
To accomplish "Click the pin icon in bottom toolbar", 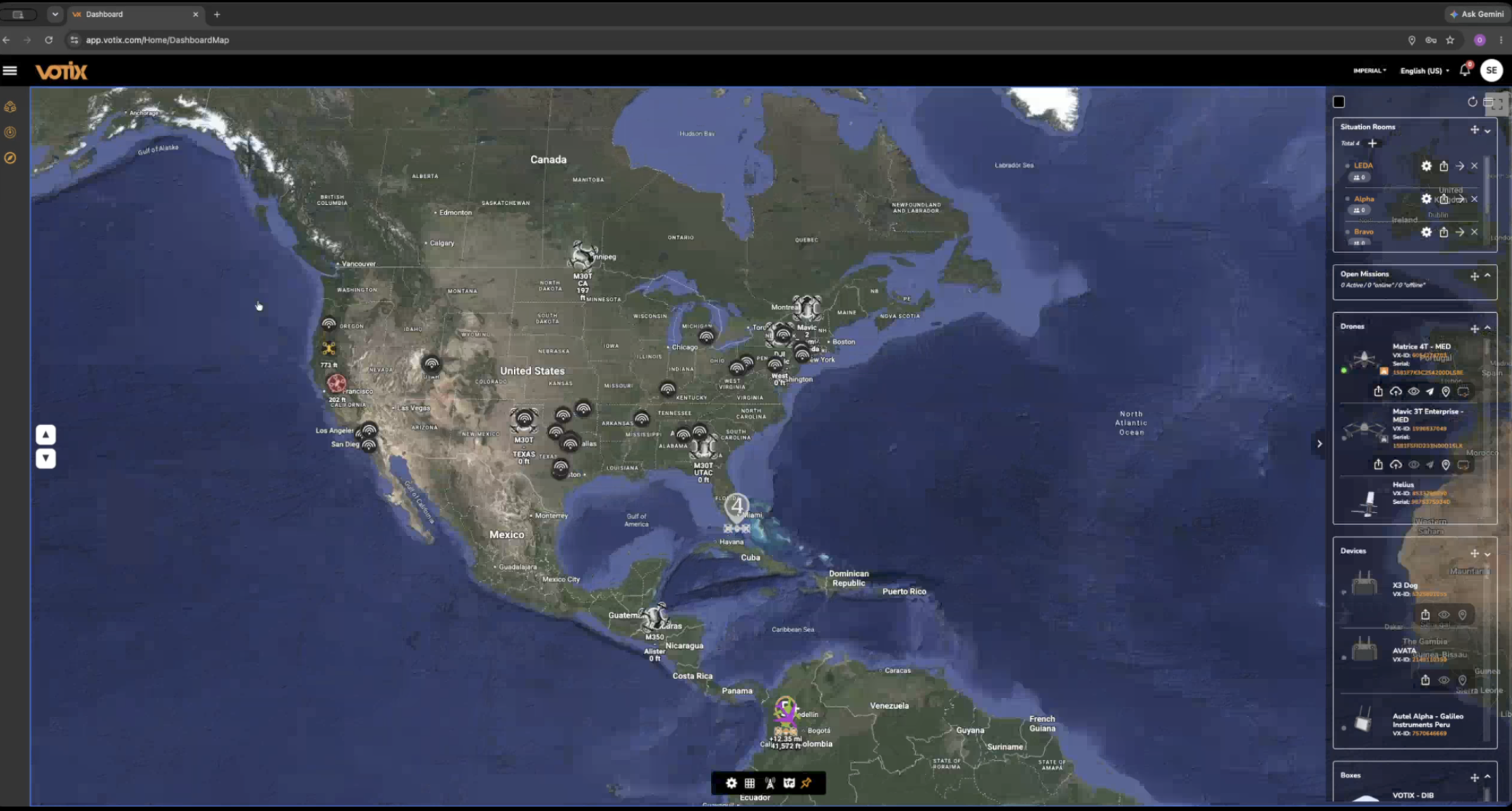I will click(x=806, y=783).
